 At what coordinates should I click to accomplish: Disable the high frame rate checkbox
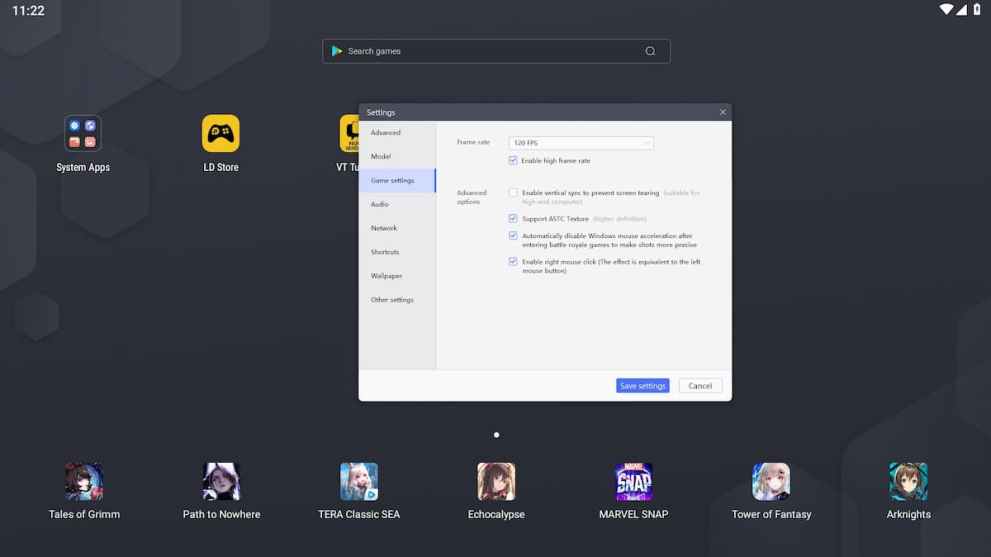point(513,160)
